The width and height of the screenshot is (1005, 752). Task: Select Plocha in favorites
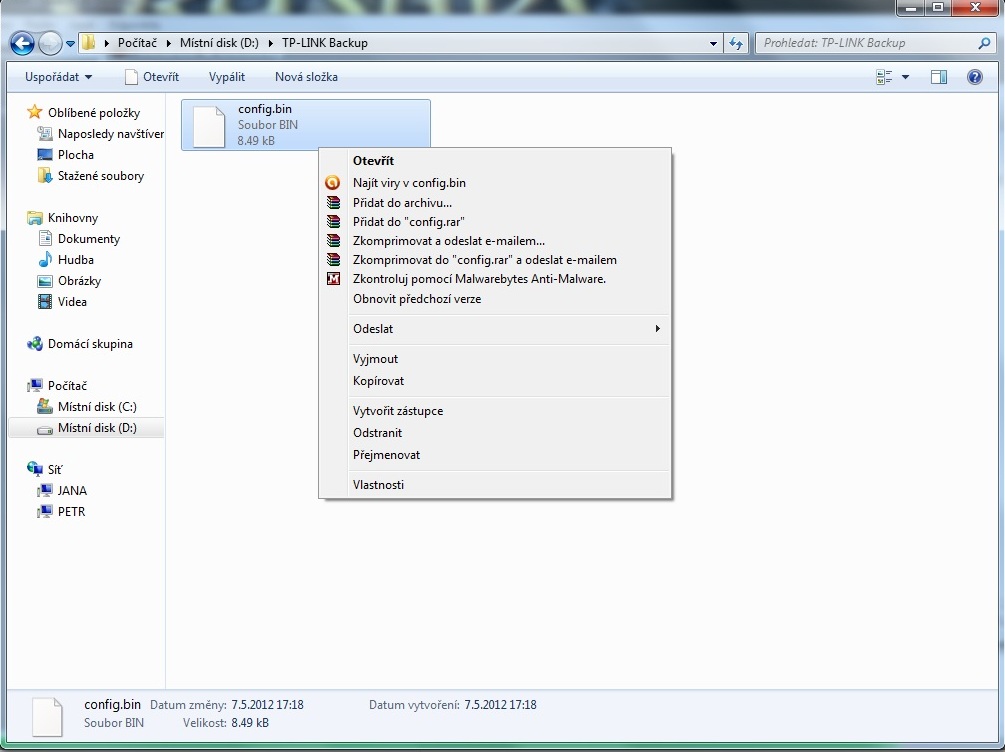[x=66, y=155]
